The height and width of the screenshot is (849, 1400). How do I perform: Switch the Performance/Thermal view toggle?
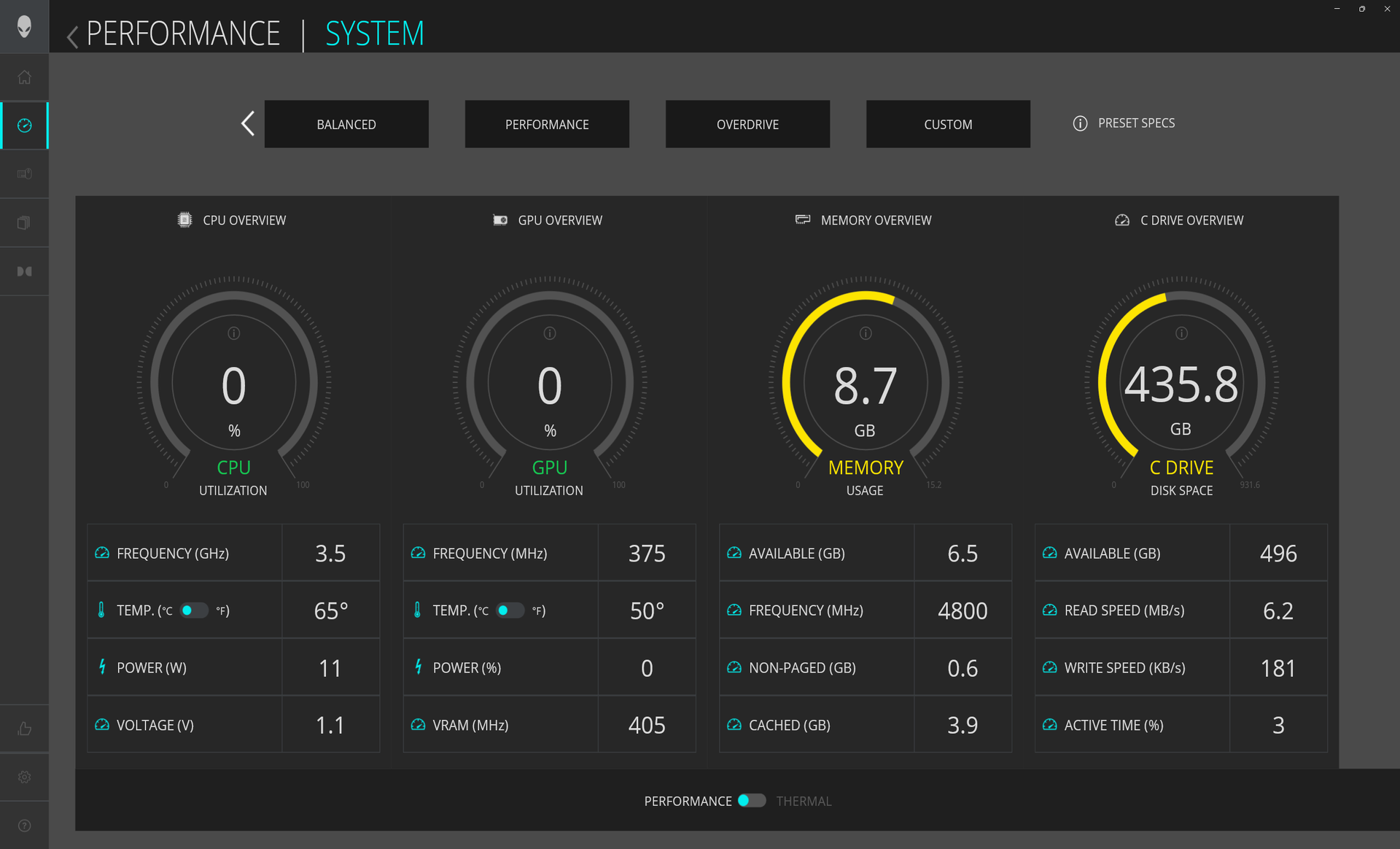pyautogui.click(x=751, y=801)
